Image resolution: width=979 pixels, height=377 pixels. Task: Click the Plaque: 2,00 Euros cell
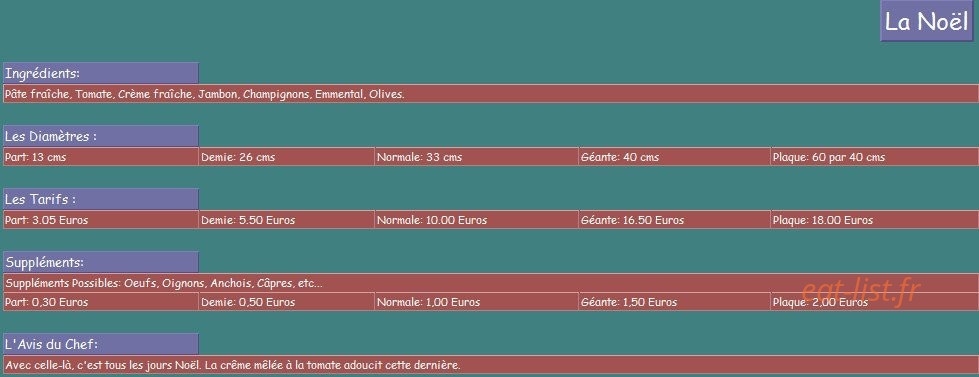pyautogui.click(x=875, y=302)
